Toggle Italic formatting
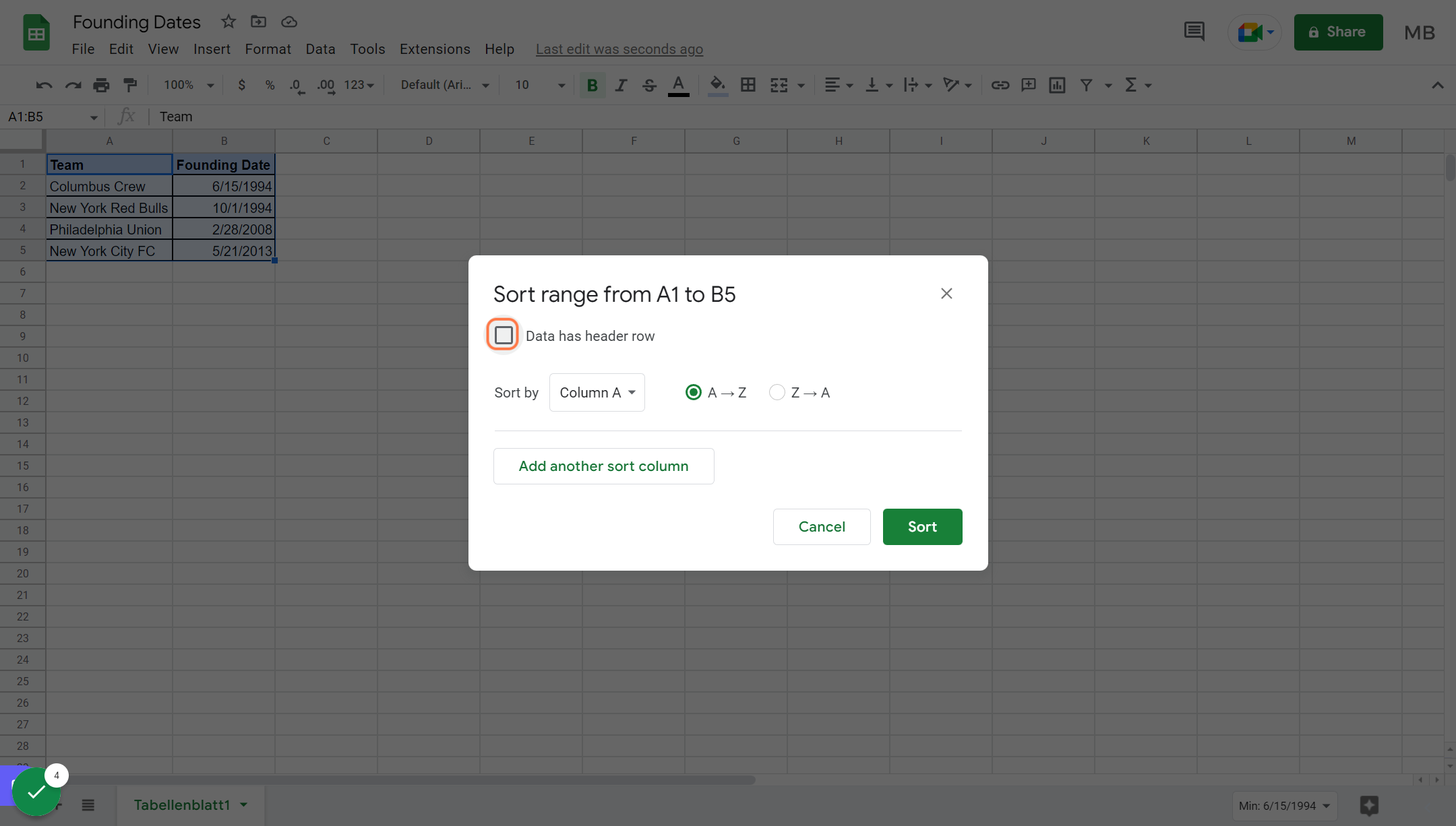This screenshot has width=1456, height=826. 621,85
